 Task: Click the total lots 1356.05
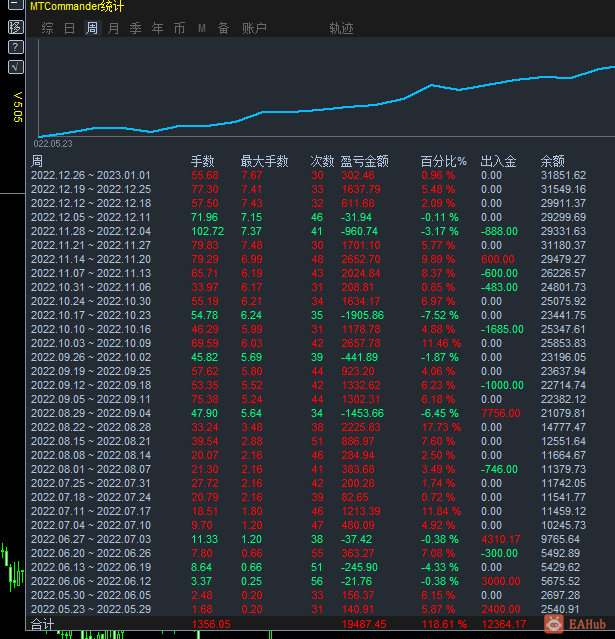pyautogui.click(x=211, y=624)
